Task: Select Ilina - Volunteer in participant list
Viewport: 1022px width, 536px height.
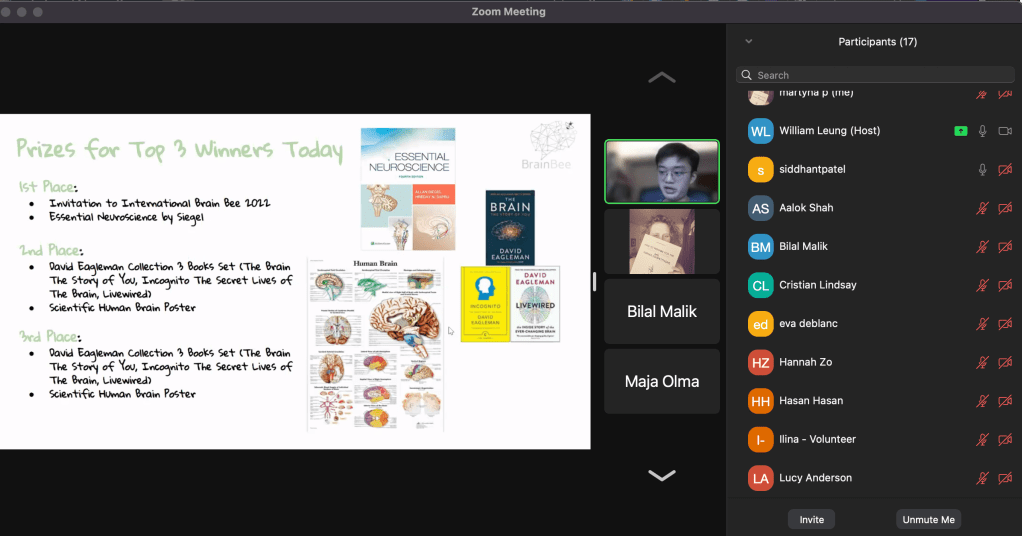Action: pyautogui.click(x=817, y=439)
